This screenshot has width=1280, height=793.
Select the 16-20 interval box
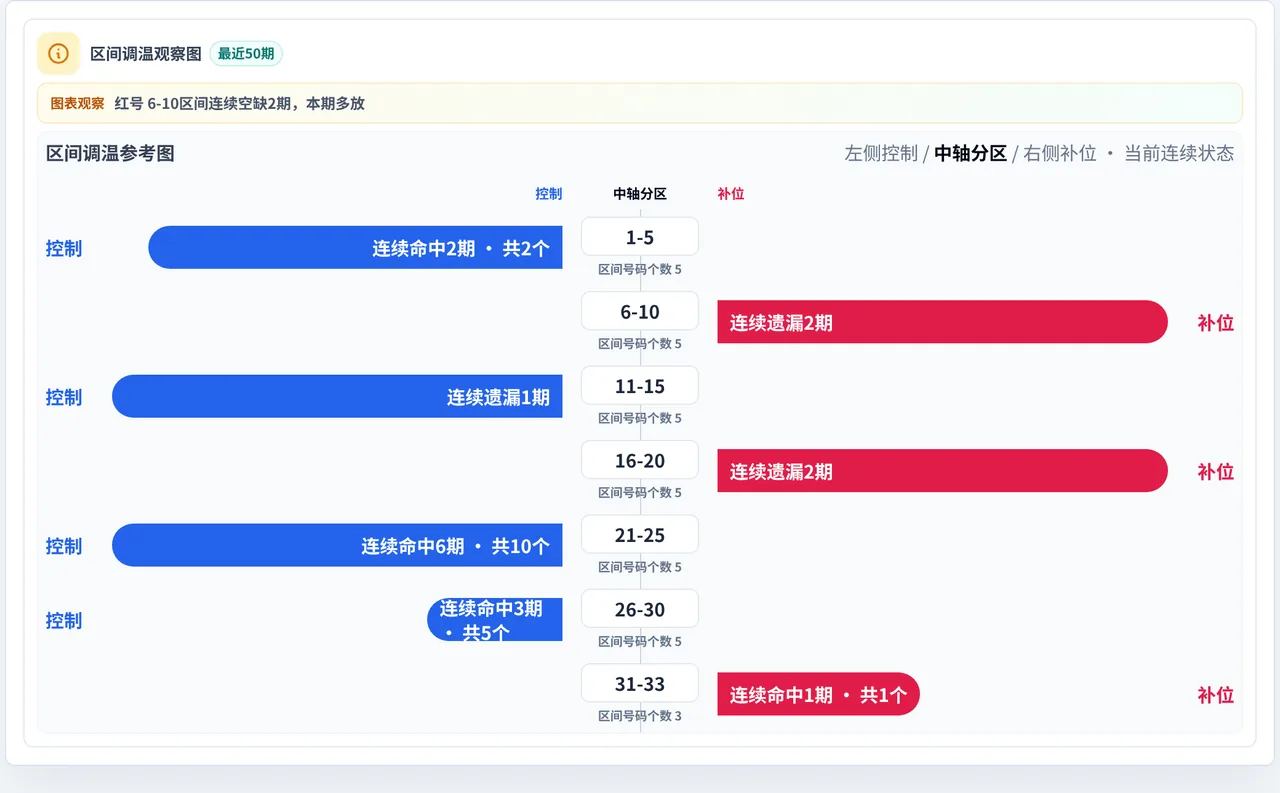(x=640, y=460)
